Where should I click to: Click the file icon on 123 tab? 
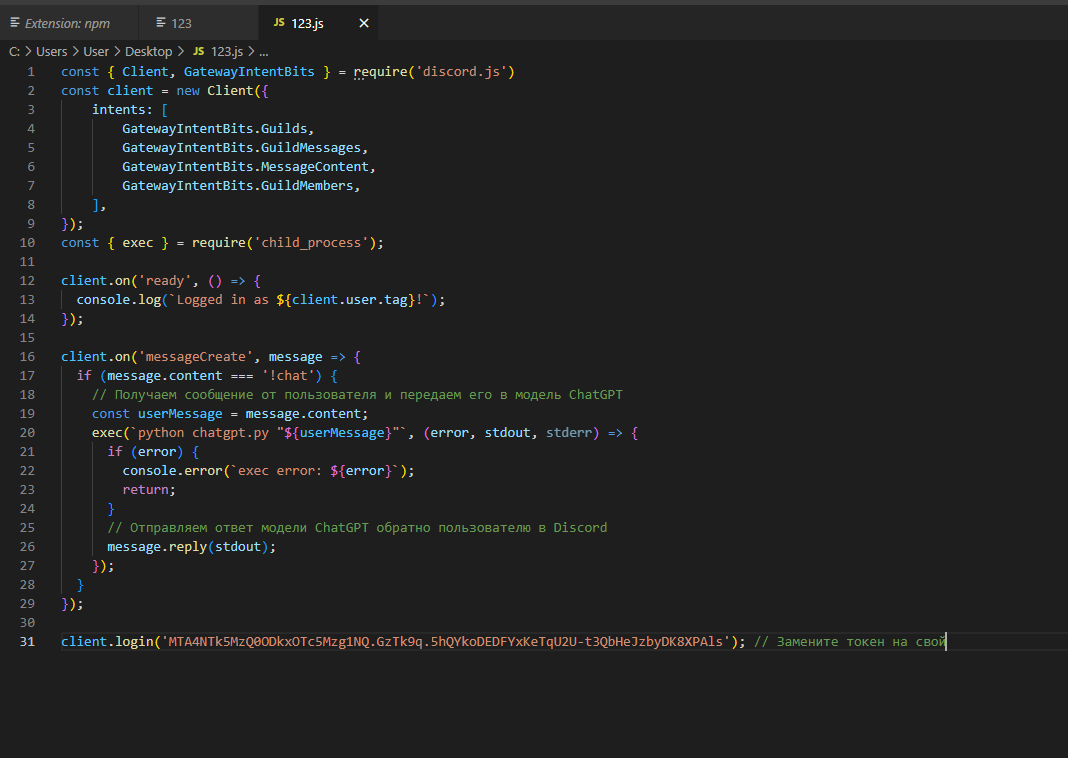pyautogui.click(x=161, y=22)
